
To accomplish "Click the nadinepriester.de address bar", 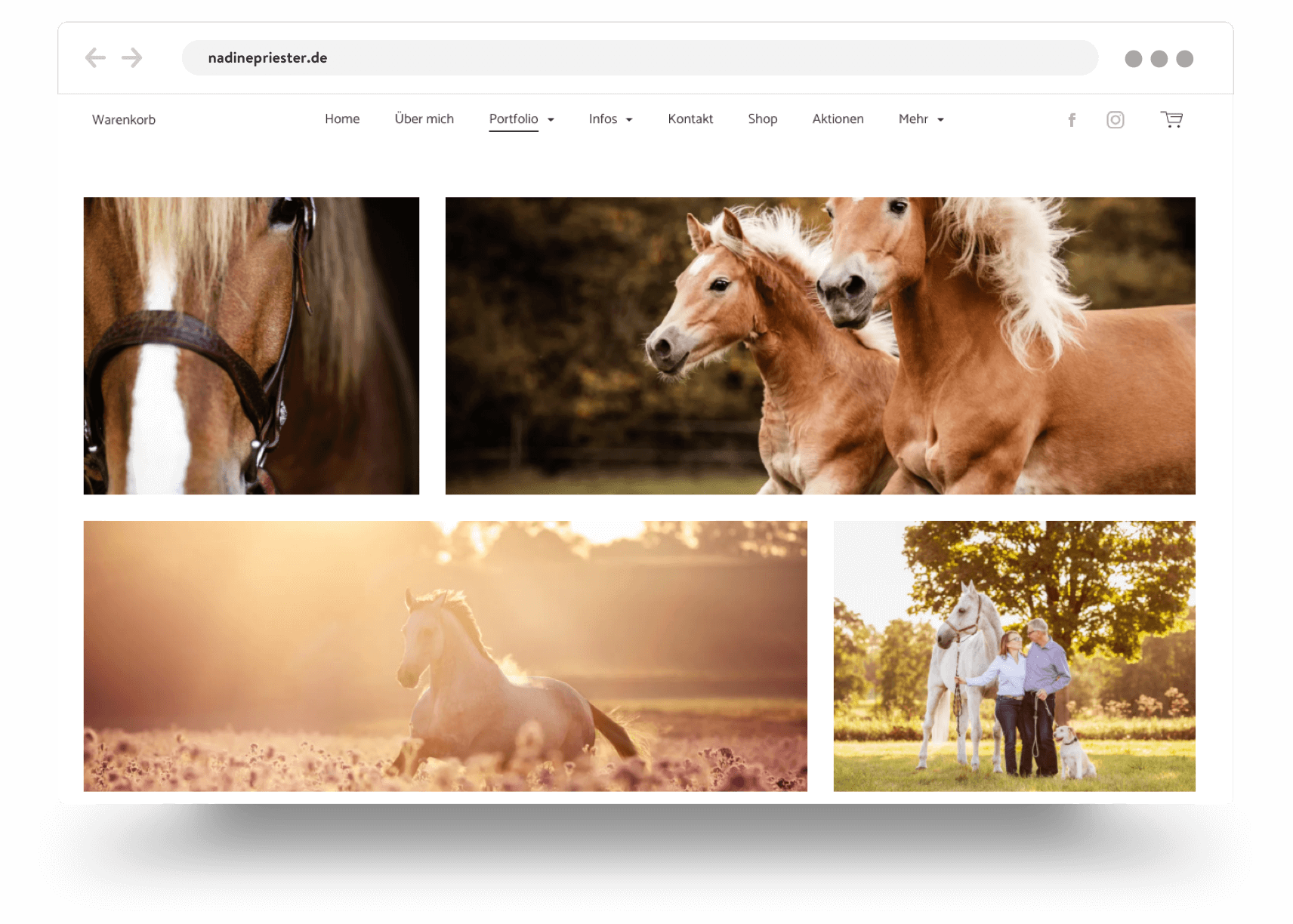I will [640, 57].
